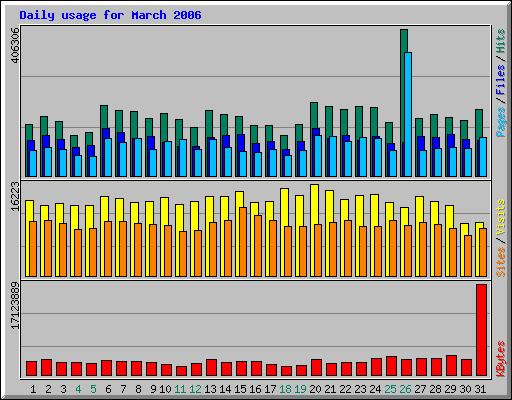Click green weekend day label 5
The image size is (512, 400).
click(x=93, y=389)
